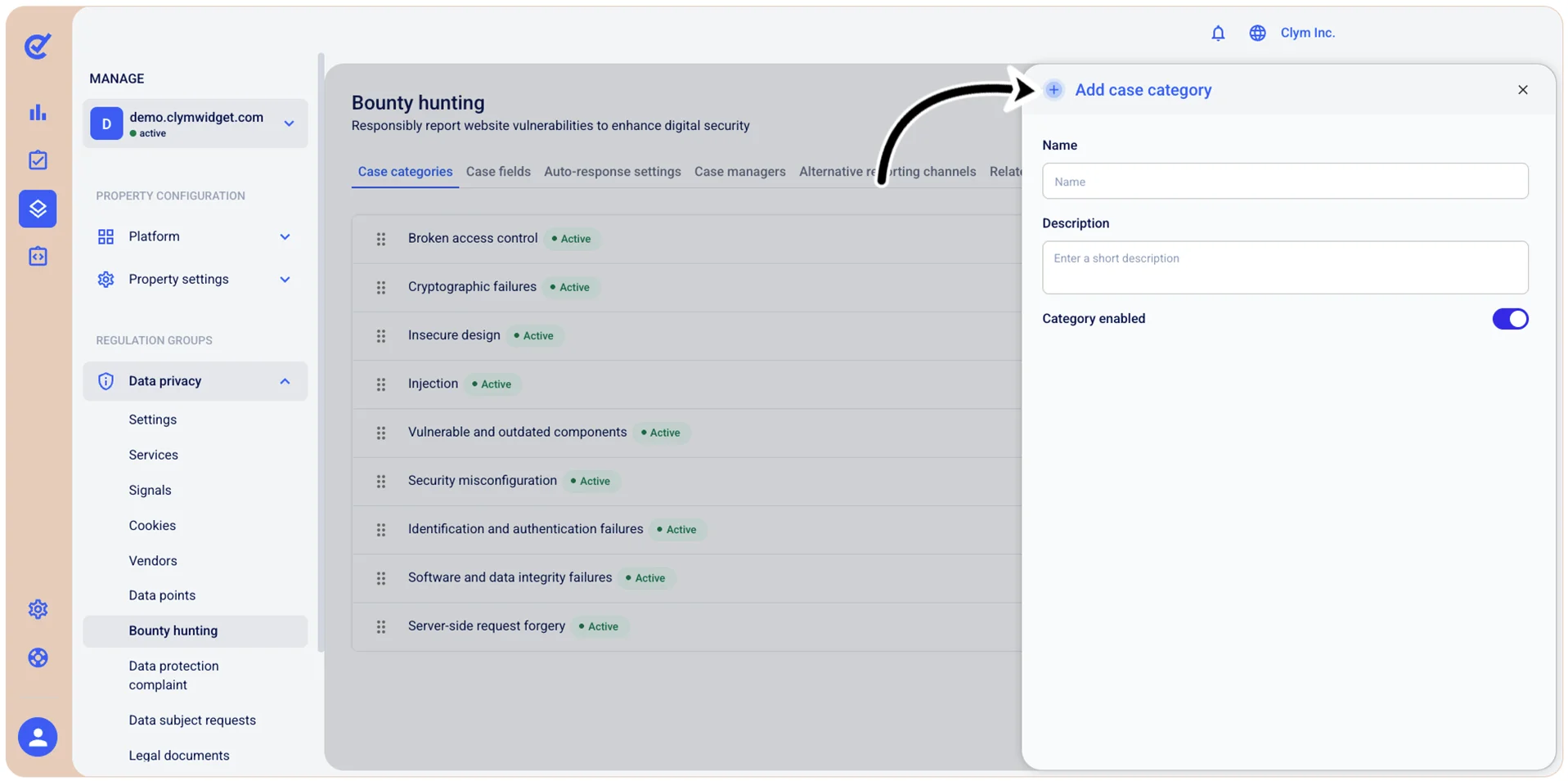This screenshot has width=1568, height=781.
Task: Click drag handle for Injection row
Action: point(381,384)
